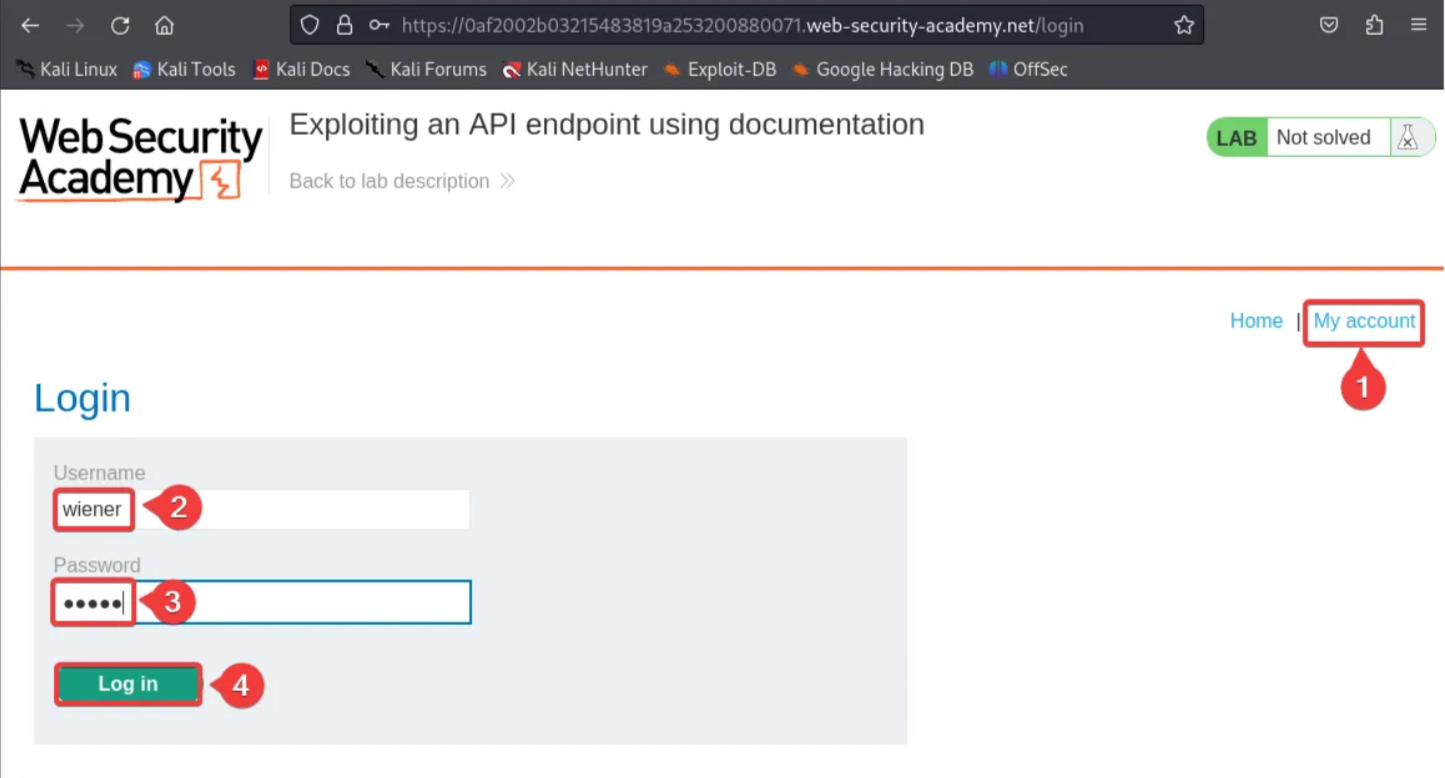
Task: Click Back to lab description
Action: click(x=389, y=181)
